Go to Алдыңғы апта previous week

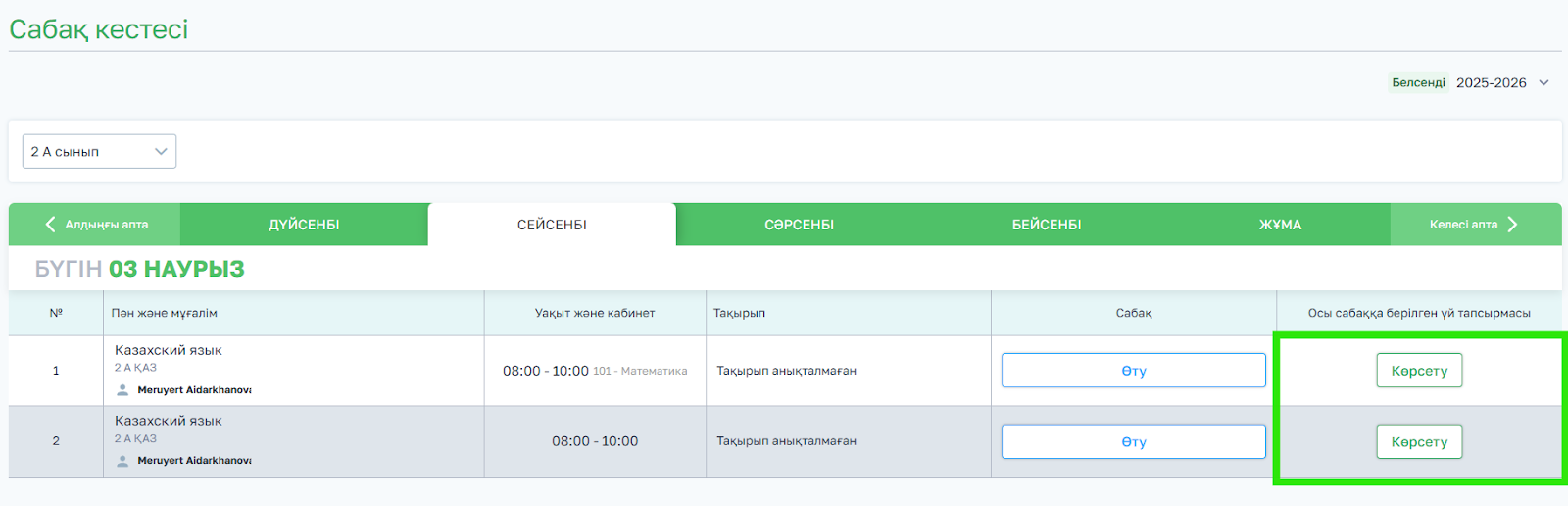click(106, 225)
